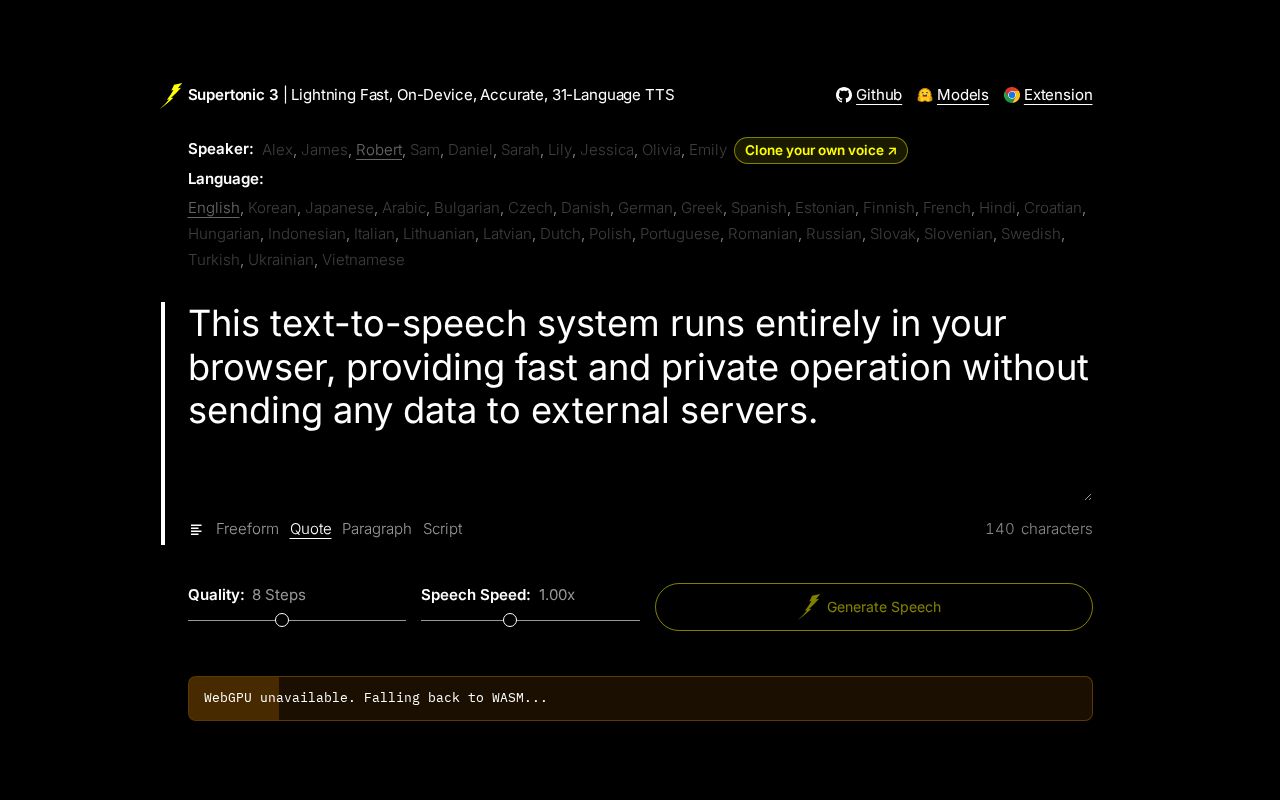
Task: Select speaker Lily
Action: [560, 150]
